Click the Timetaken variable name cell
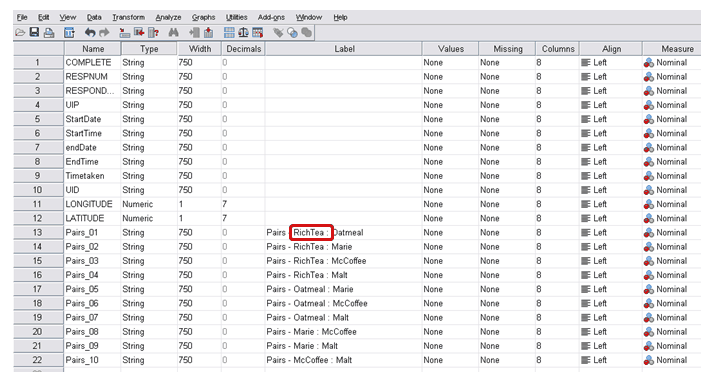Viewport: 701px width, 385px height. (92, 176)
